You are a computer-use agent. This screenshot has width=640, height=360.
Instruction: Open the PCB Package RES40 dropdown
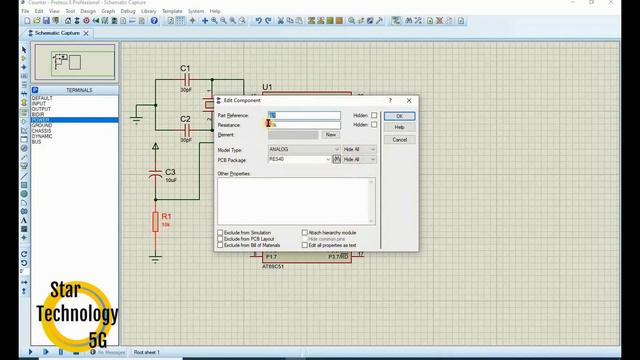click(x=300, y=159)
